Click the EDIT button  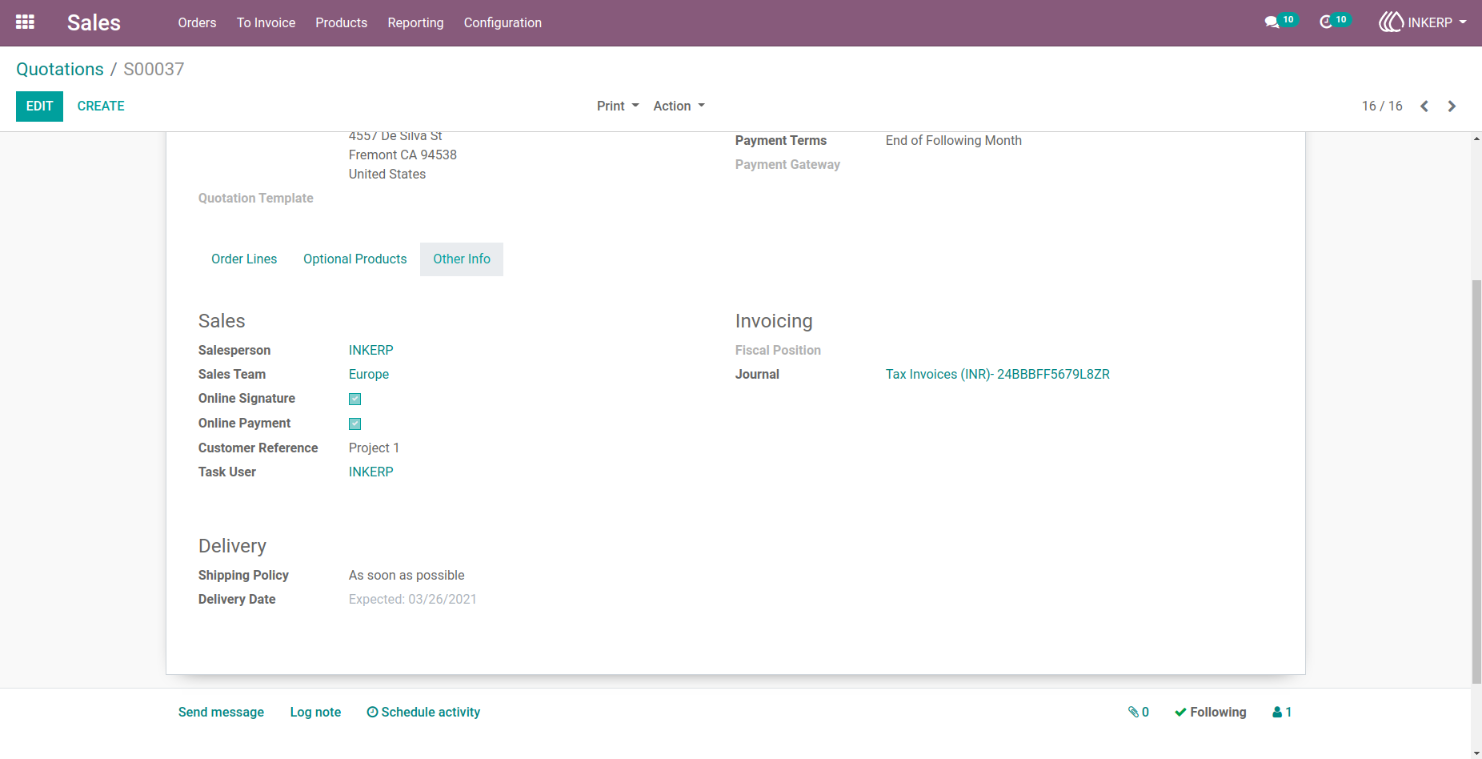click(x=39, y=106)
